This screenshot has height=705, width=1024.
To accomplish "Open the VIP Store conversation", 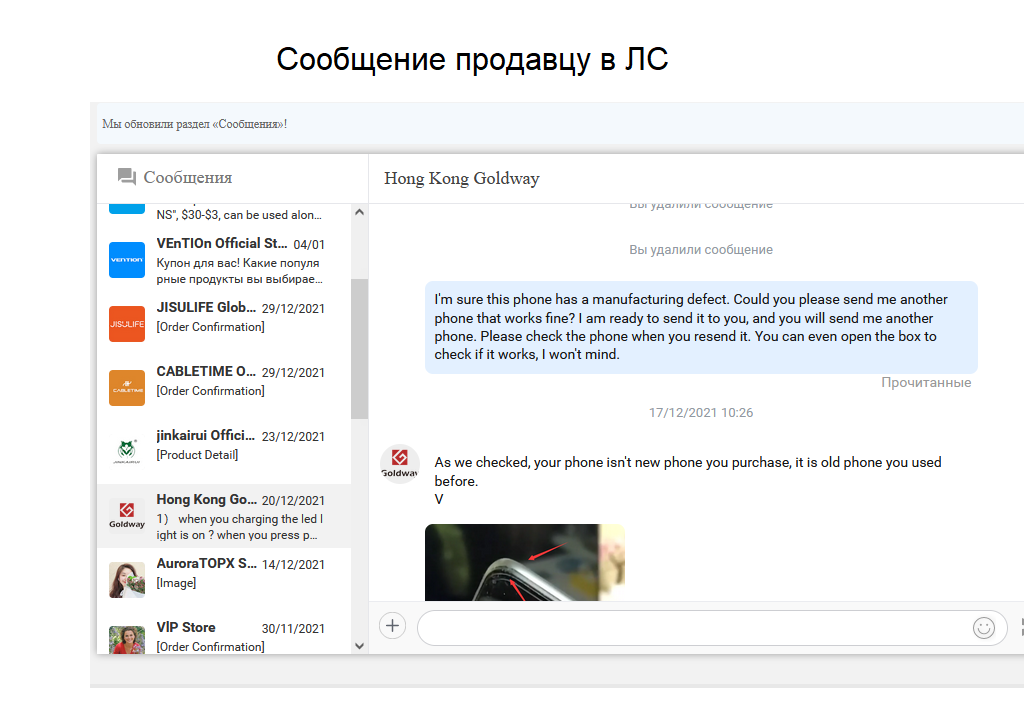I will [x=224, y=633].
